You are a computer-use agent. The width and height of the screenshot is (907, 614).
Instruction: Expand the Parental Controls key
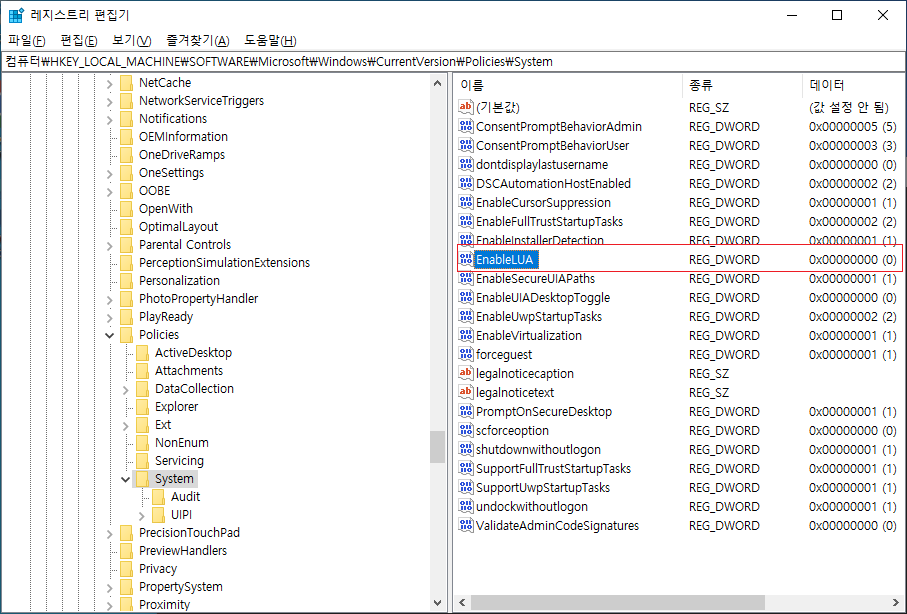[x=109, y=245]
